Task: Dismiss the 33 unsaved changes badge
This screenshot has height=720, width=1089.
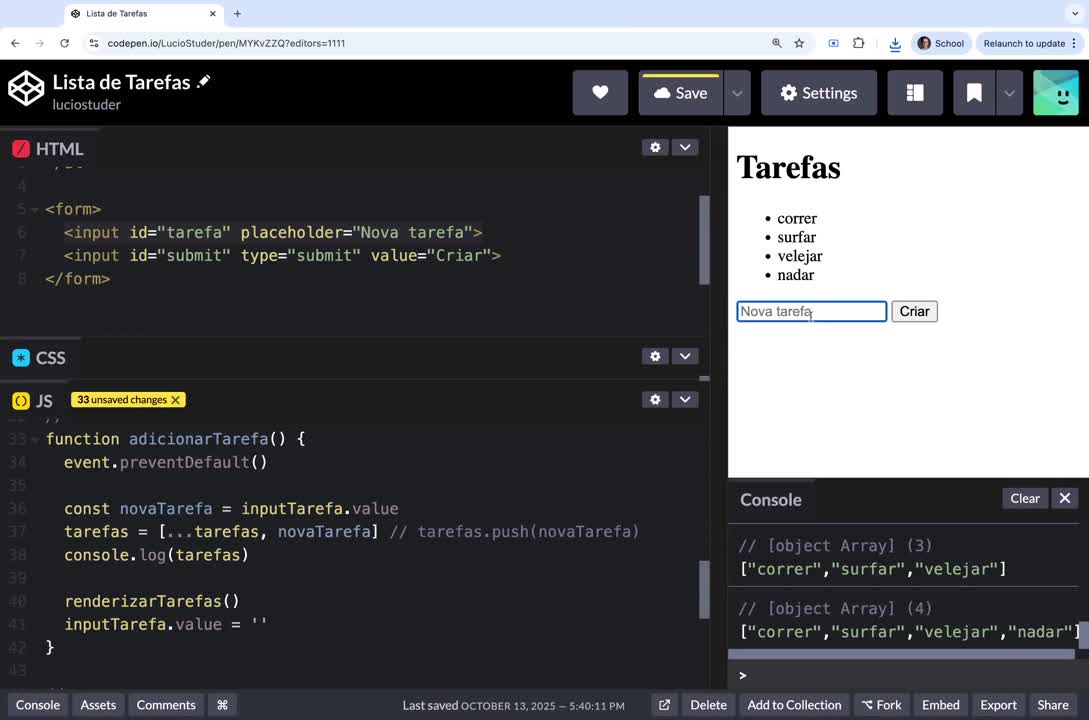Action: pyautogui.click(x=176, y=400)
